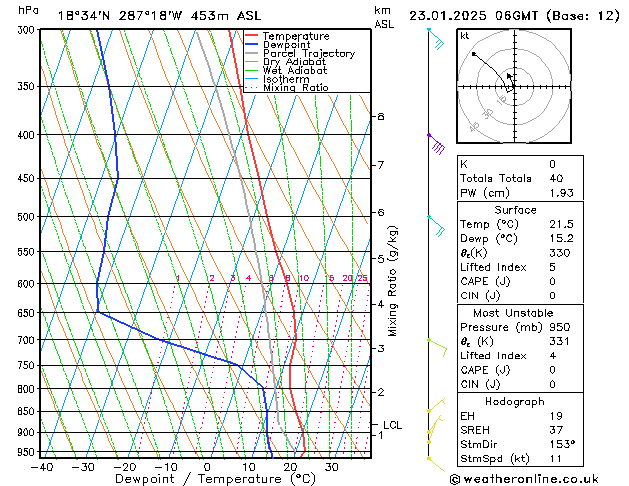Click the Dry Adiabat legend entry
The height and width of the screenshot is (486, 629).
pyautogui.click(x=294, y=62)
